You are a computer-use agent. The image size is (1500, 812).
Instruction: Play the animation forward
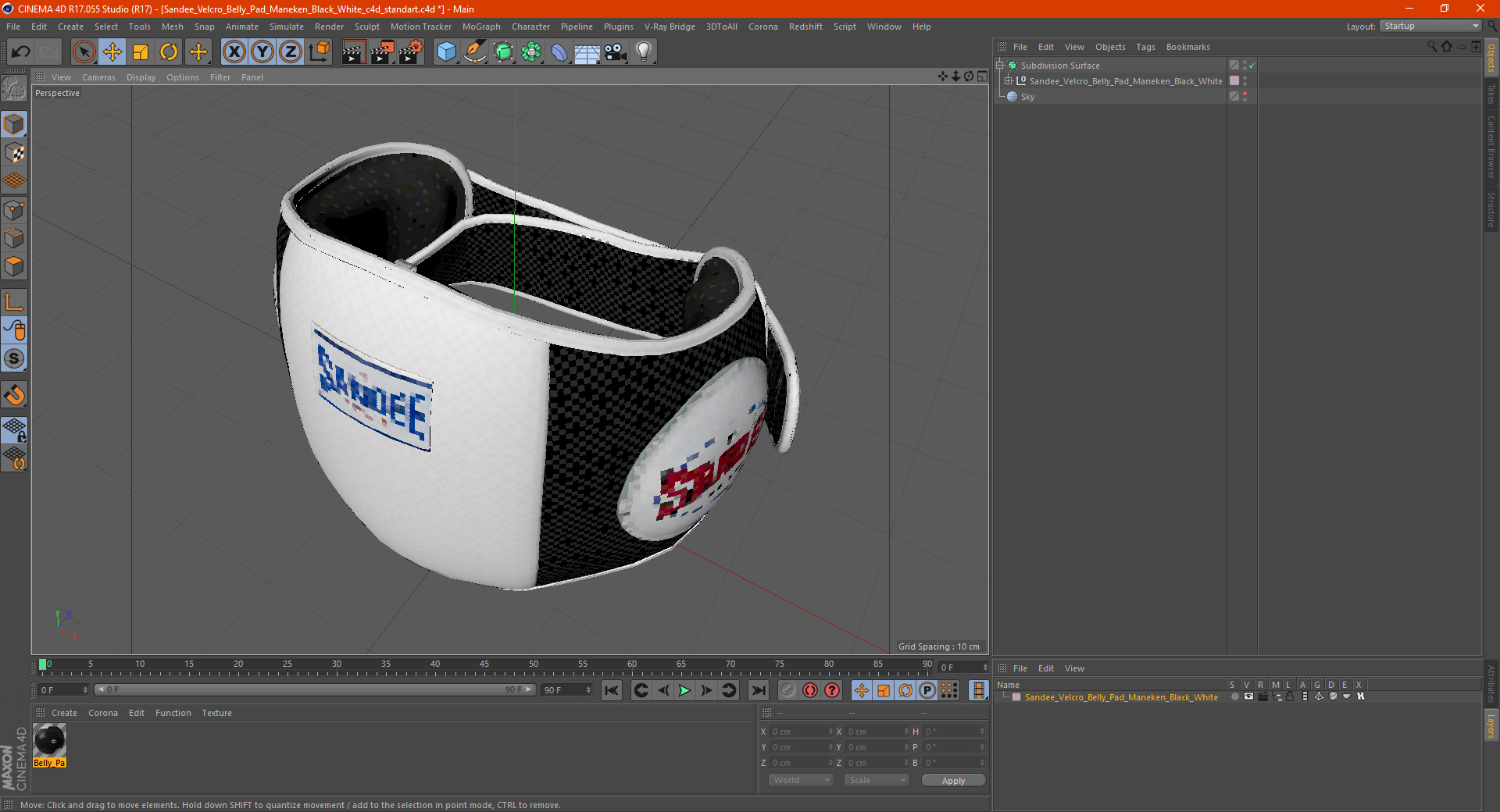pyautogui.click(x=684, y=690)
